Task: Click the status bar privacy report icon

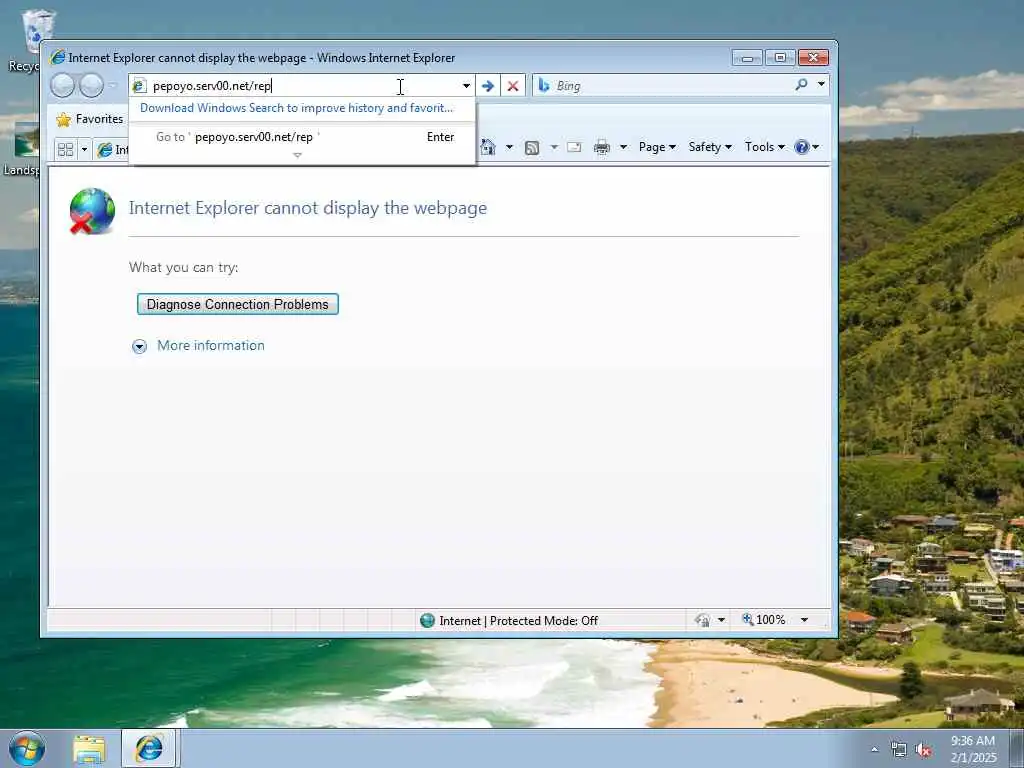Action: tap(703, 620)
